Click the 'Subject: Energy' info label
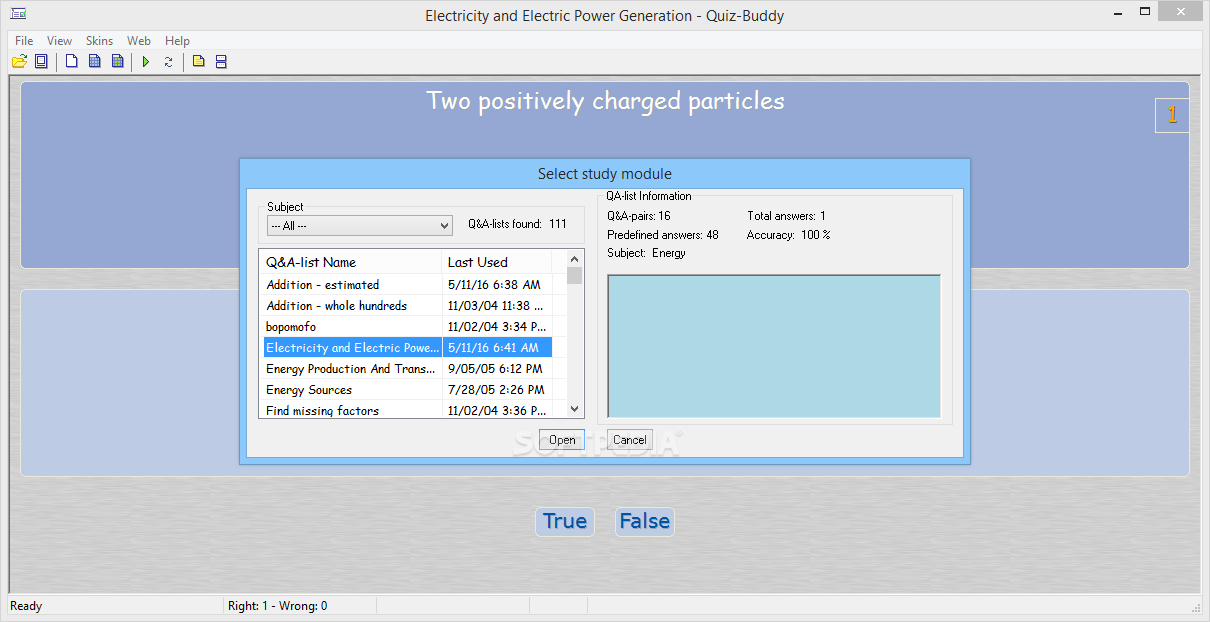The image size is (1210, 622). coord(646,253)
